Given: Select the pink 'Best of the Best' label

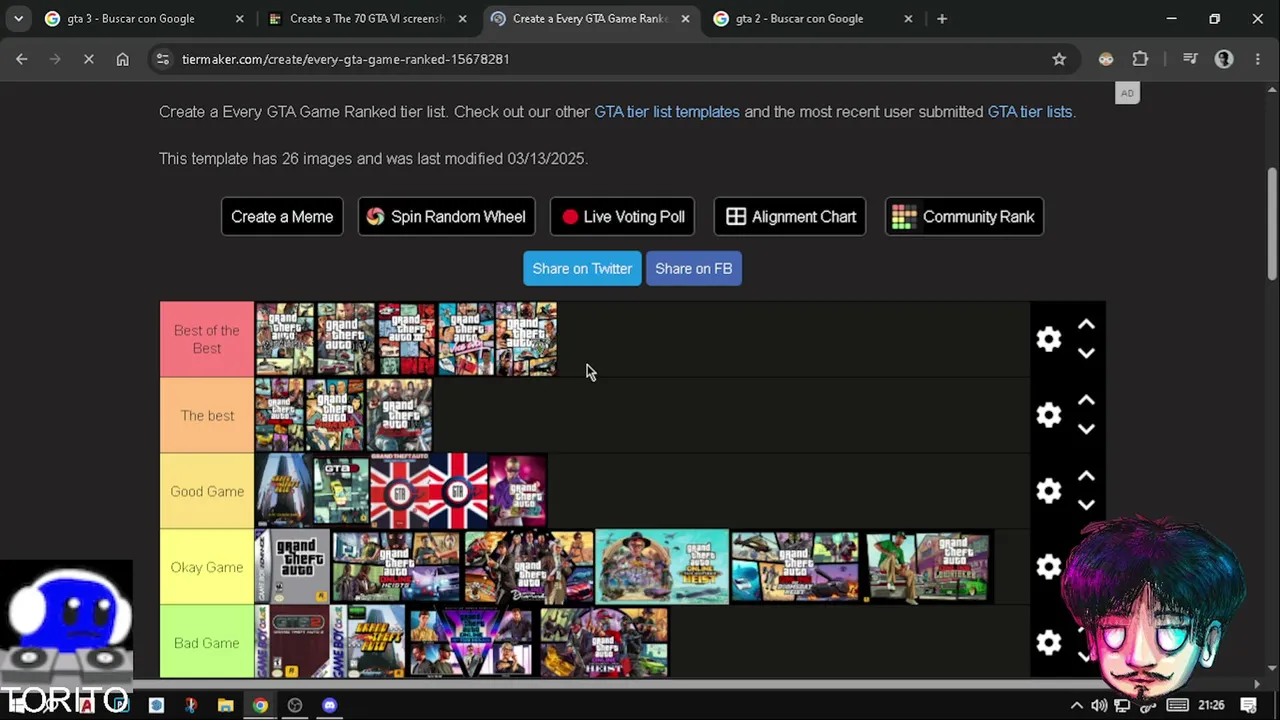Looking at the screenshot, I should pos(207,339).
